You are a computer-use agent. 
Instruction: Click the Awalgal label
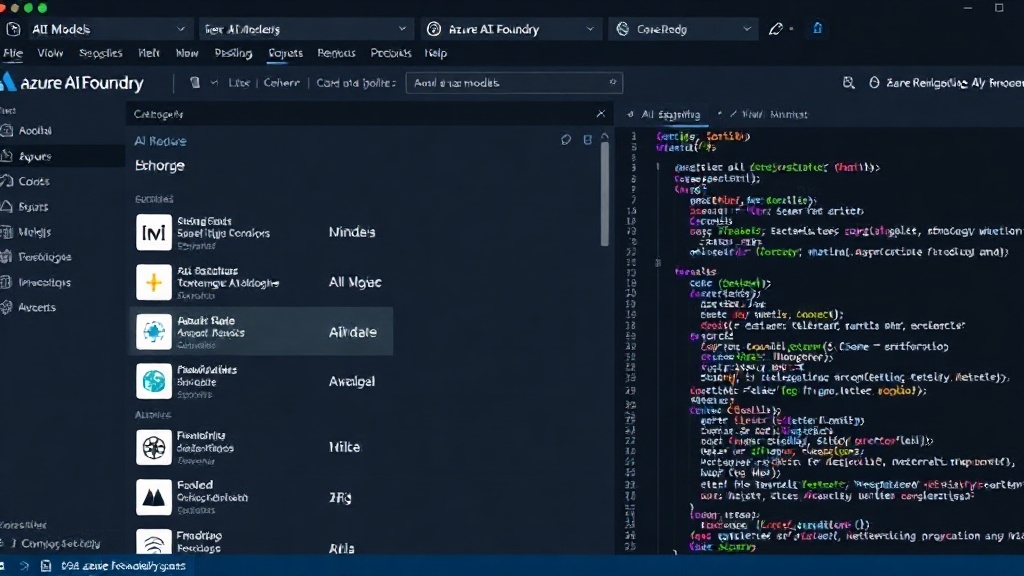click(352, 381)
